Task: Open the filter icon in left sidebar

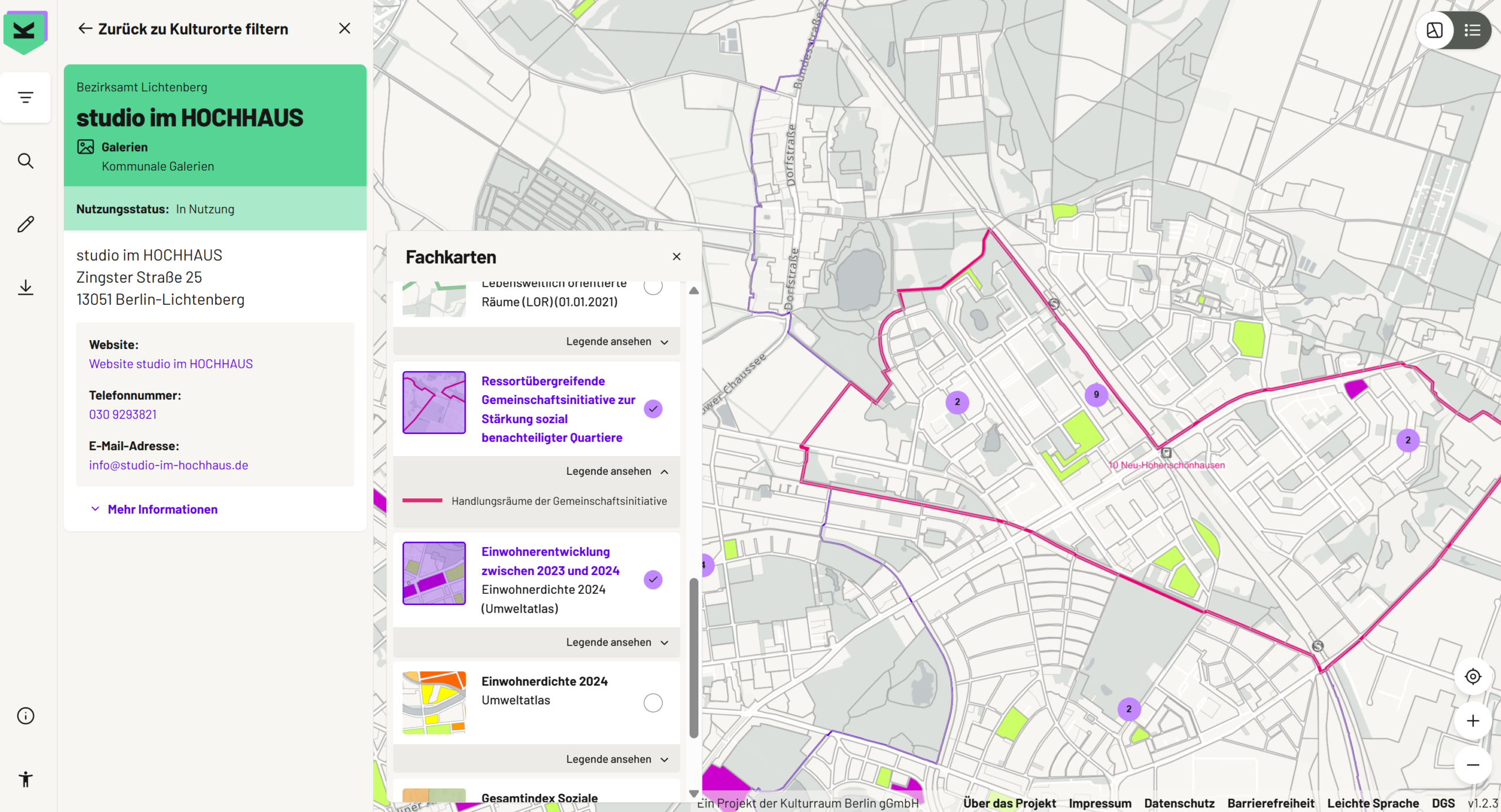Action: [x=25, y=97]
